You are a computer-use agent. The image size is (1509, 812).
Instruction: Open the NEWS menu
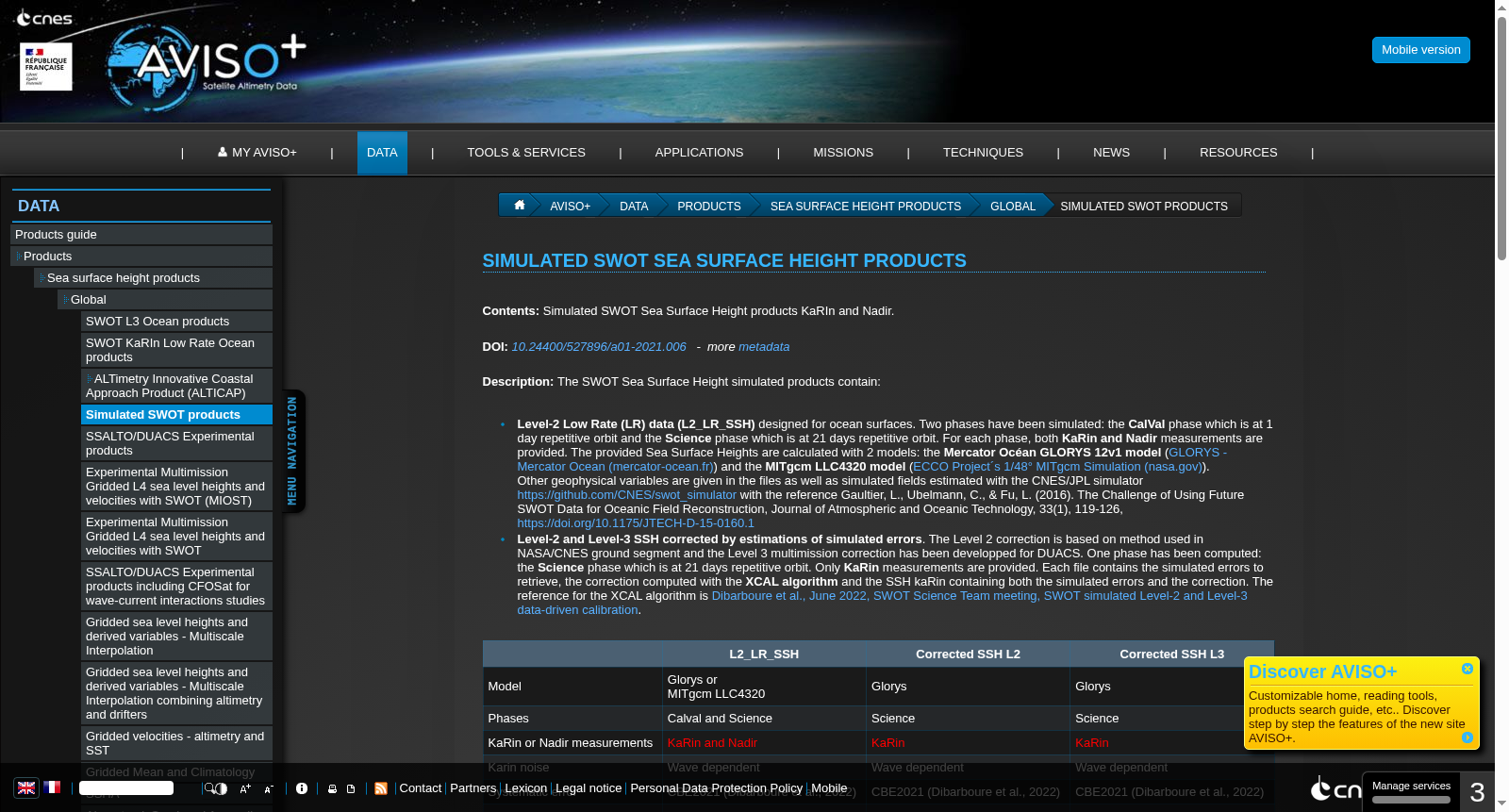1111,153
